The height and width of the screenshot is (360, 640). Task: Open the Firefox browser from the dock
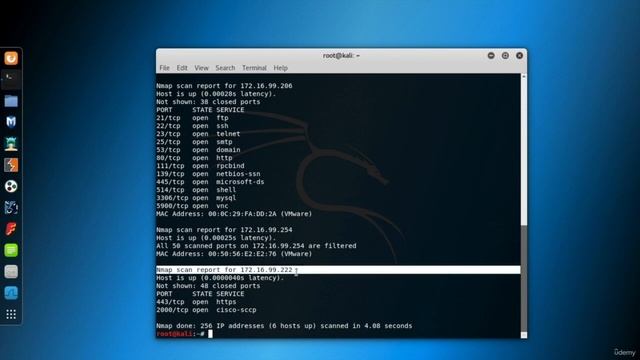tap(11, 58)
